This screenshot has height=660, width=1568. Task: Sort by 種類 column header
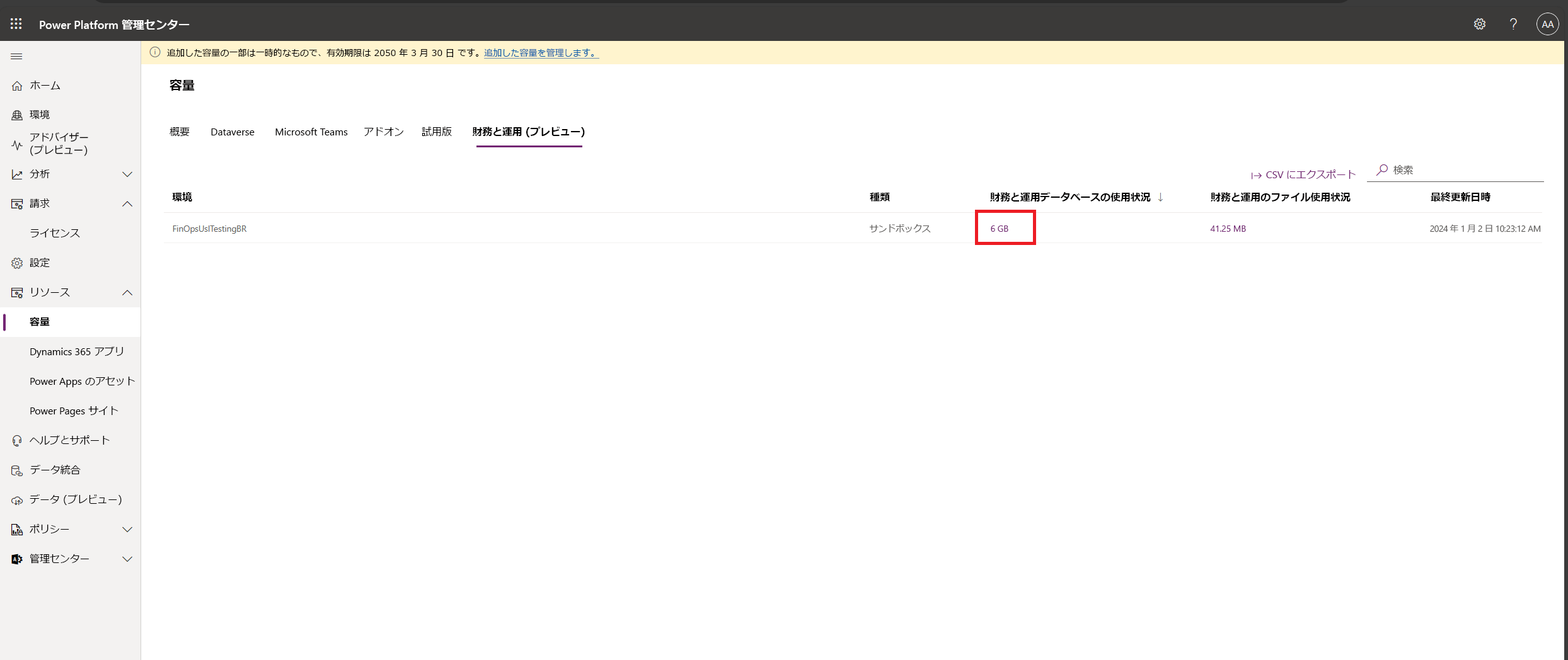point(880,197)
